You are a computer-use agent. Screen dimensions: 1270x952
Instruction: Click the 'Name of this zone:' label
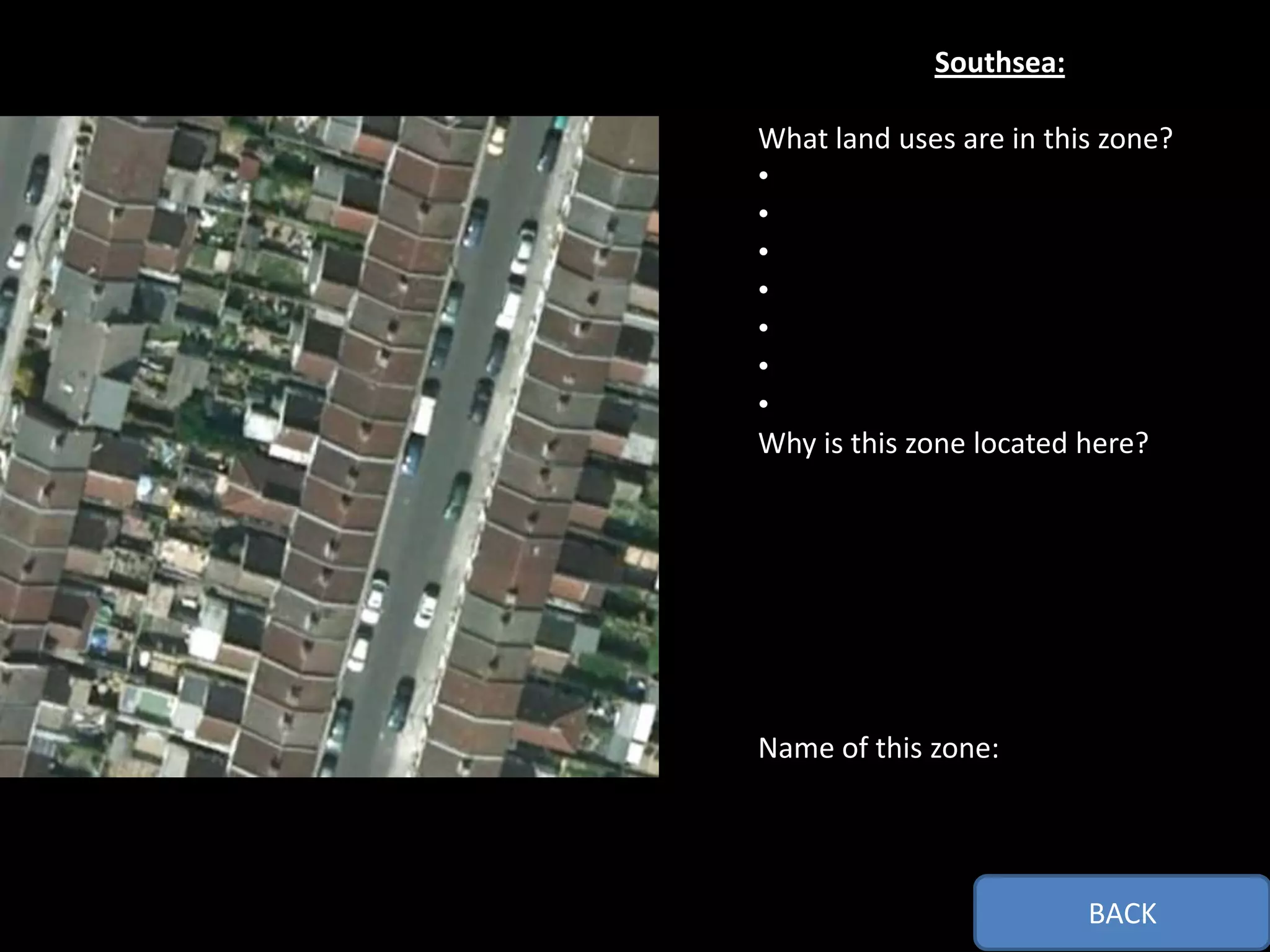point(879,748)
